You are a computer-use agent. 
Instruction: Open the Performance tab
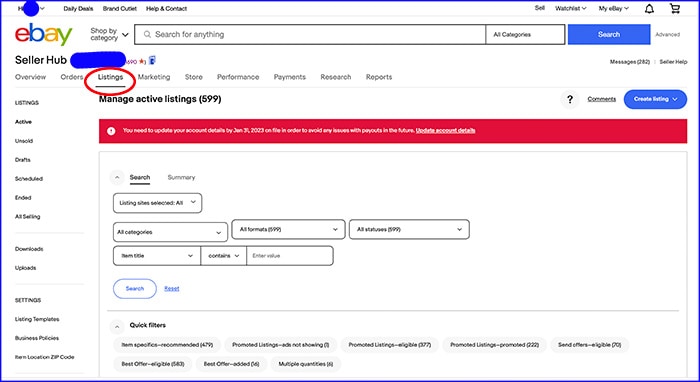[238, 77]
